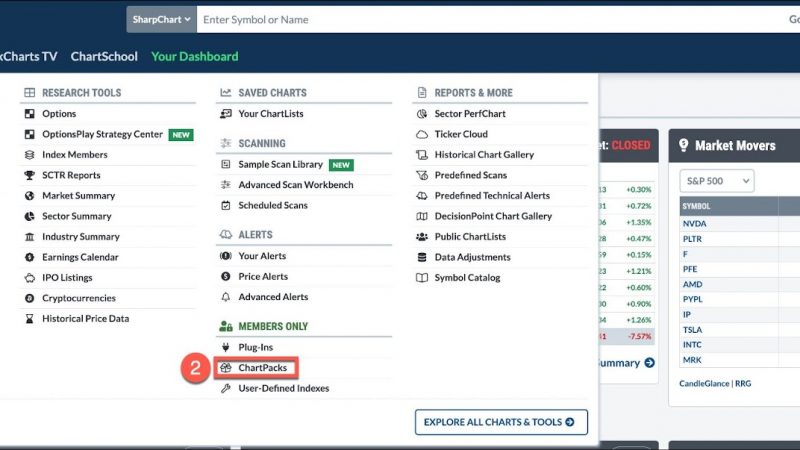Click the OptionsPlay Strategy Center icon
Image resolution: width=800 pixels, height=450 pixels.
tap(30, 134)
